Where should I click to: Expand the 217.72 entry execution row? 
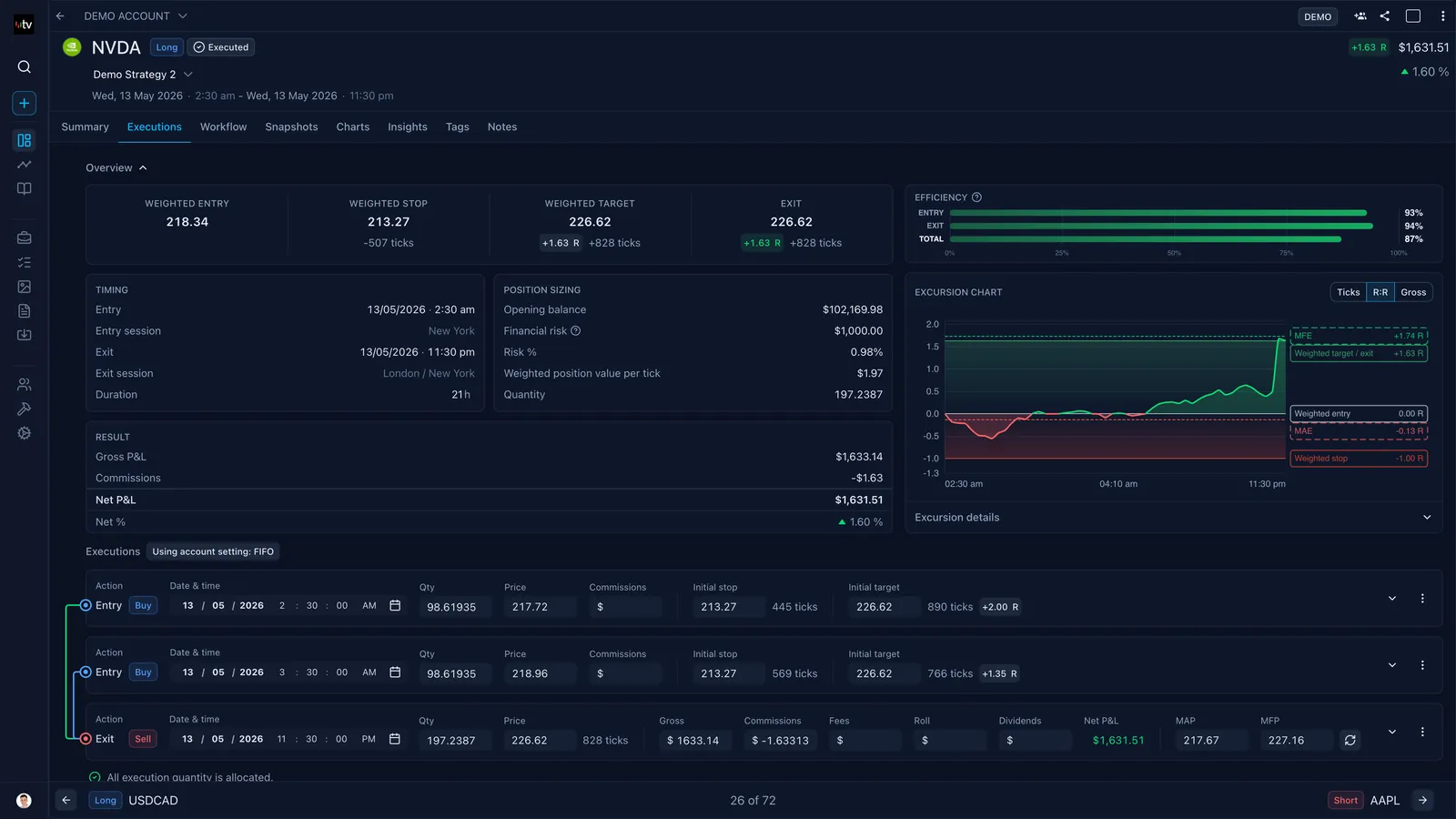[1392, 599]
